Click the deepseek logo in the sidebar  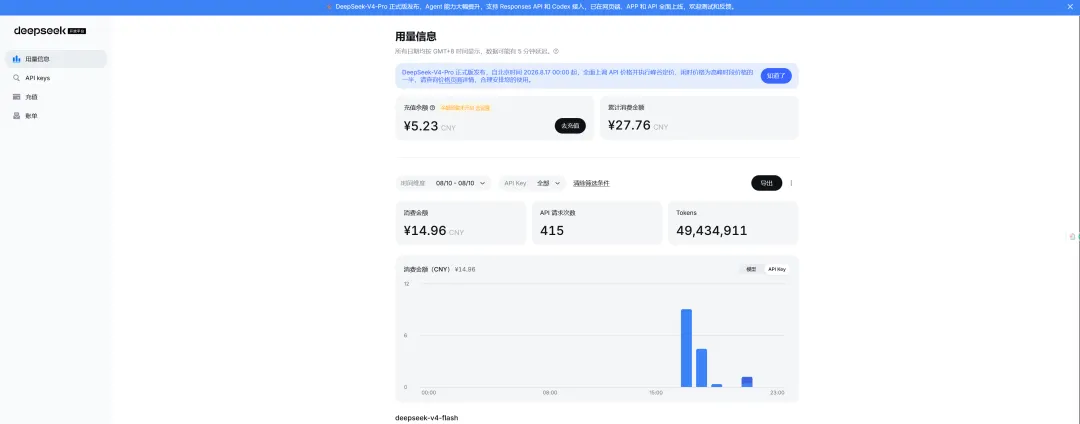click(x=50, y=31)
